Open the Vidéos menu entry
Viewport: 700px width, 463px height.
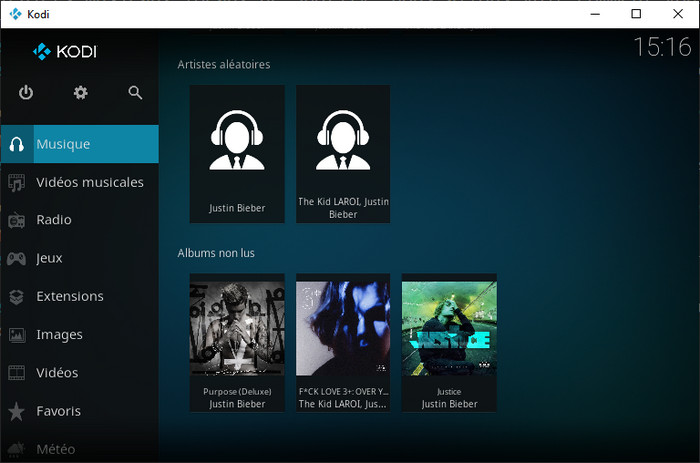80,373
